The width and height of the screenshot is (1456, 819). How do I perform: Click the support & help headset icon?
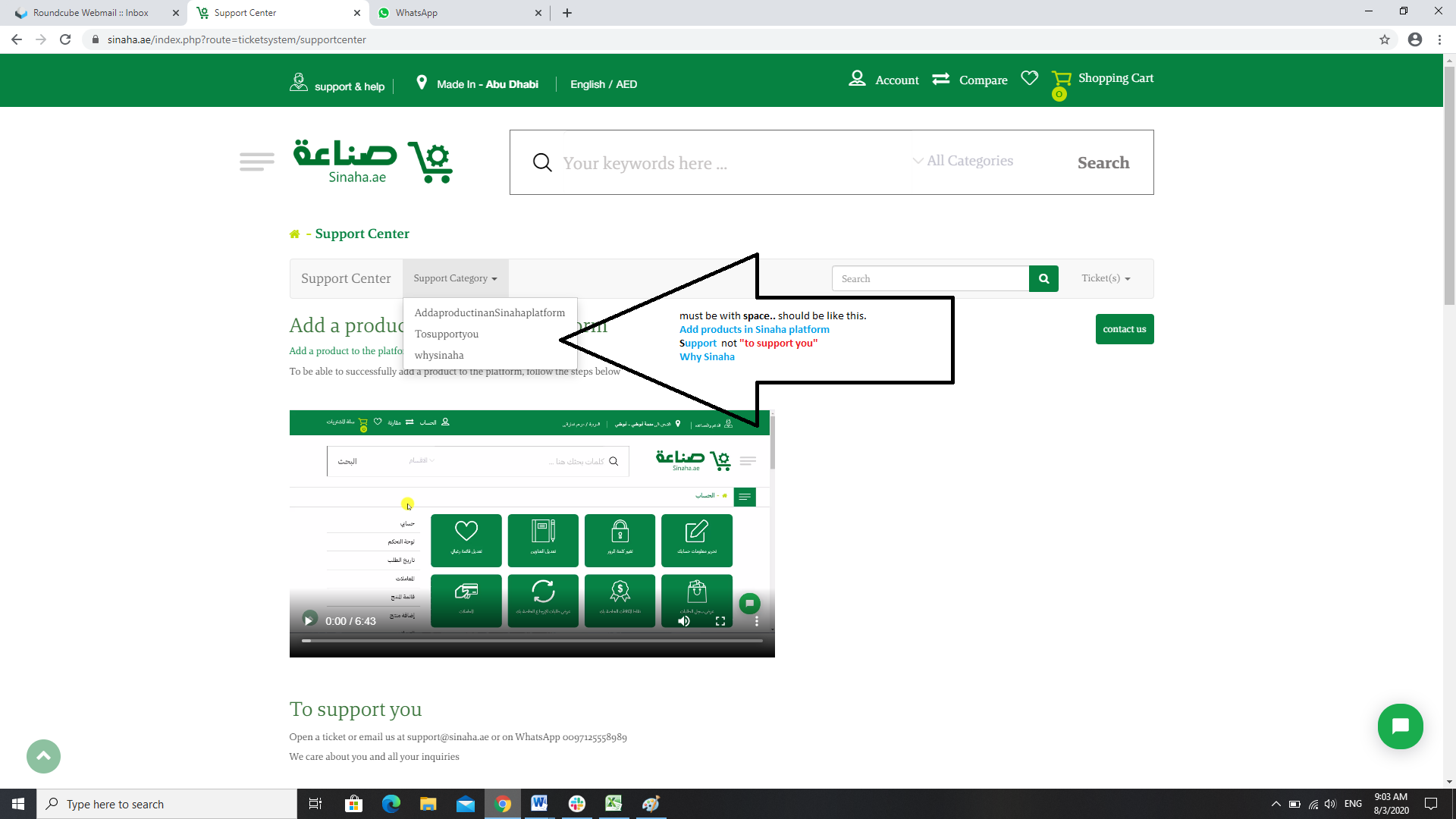(x=298, y=82)
